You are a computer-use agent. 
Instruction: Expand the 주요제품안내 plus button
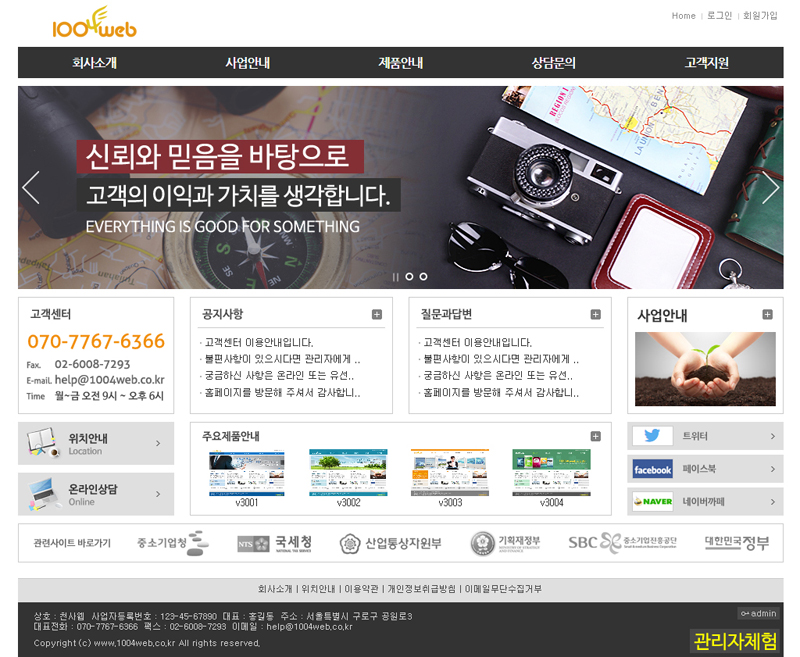pyautogui.click(x=595, y=436)
